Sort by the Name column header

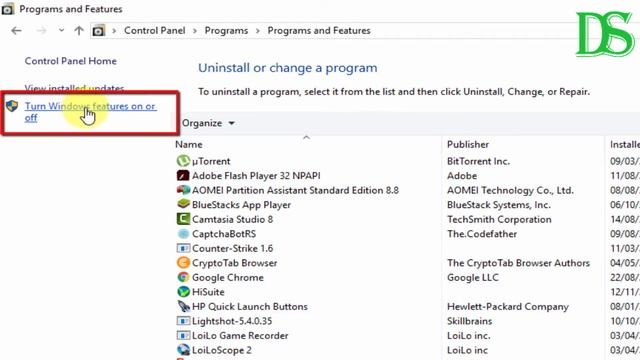tap(189, 144)
